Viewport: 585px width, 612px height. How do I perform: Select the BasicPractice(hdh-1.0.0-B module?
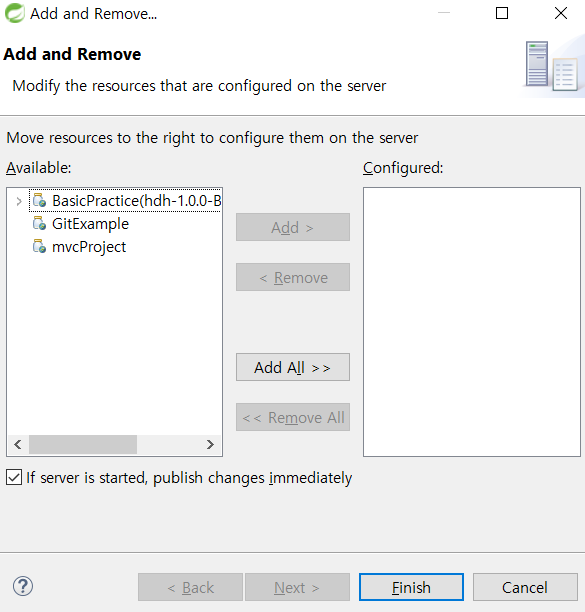click(137, 201)
